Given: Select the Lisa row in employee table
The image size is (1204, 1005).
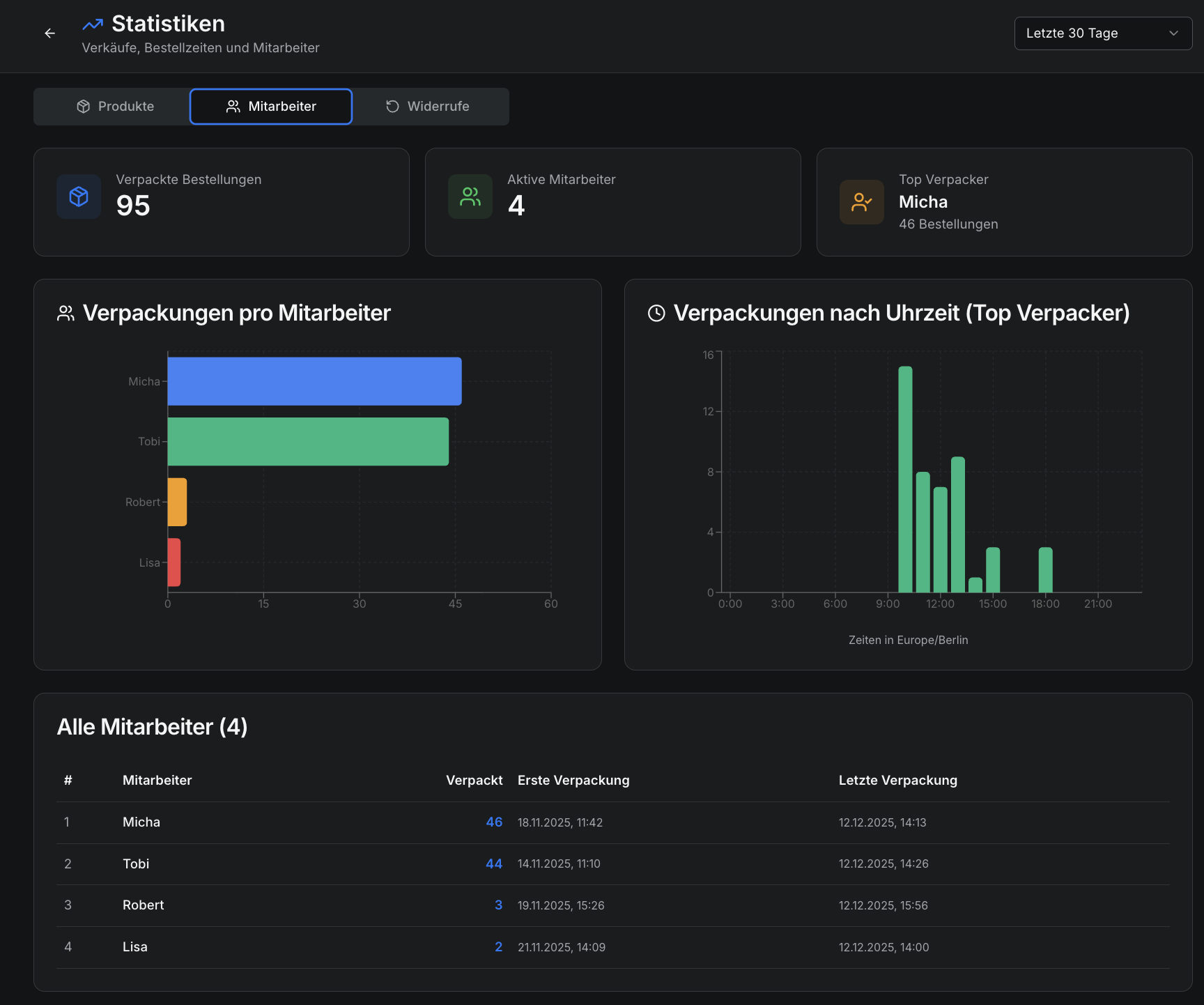Looking at the screenshot, I should (x=135, y=947).
